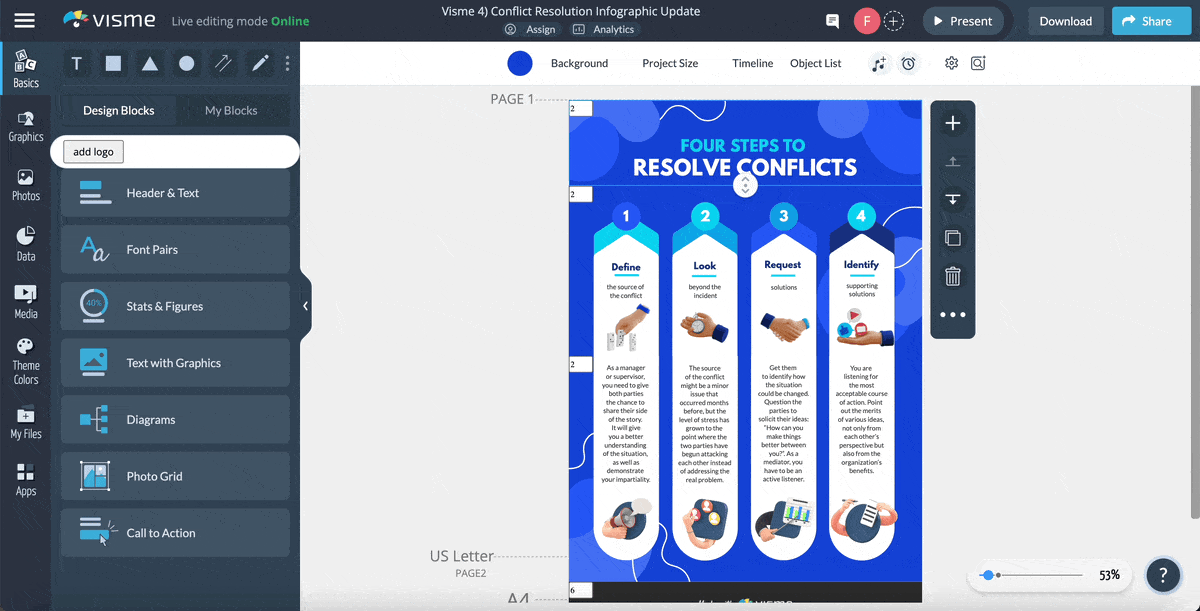
Task: Select the Text tool
Action: (x=76, y=63)
